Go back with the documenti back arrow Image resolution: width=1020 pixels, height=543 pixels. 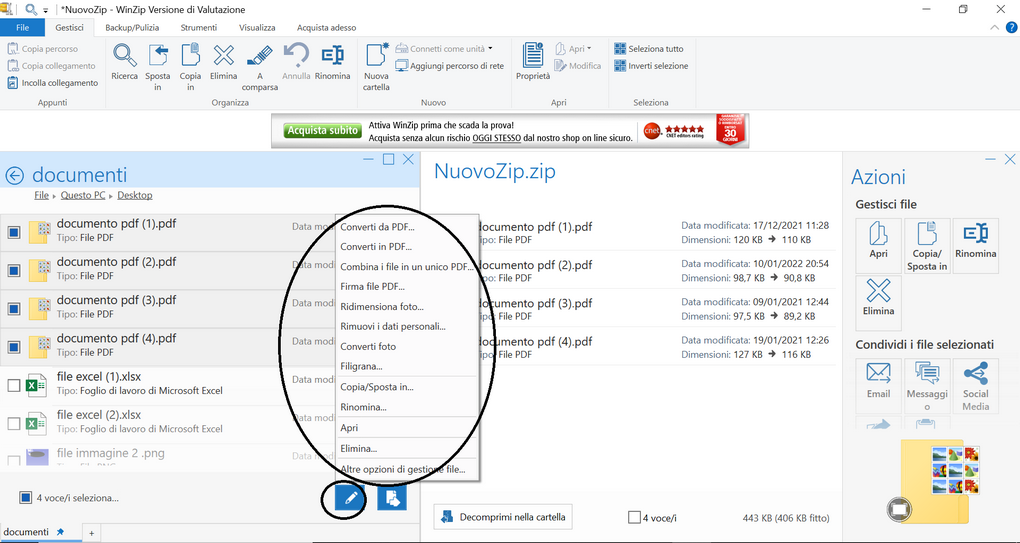point(14,175)
